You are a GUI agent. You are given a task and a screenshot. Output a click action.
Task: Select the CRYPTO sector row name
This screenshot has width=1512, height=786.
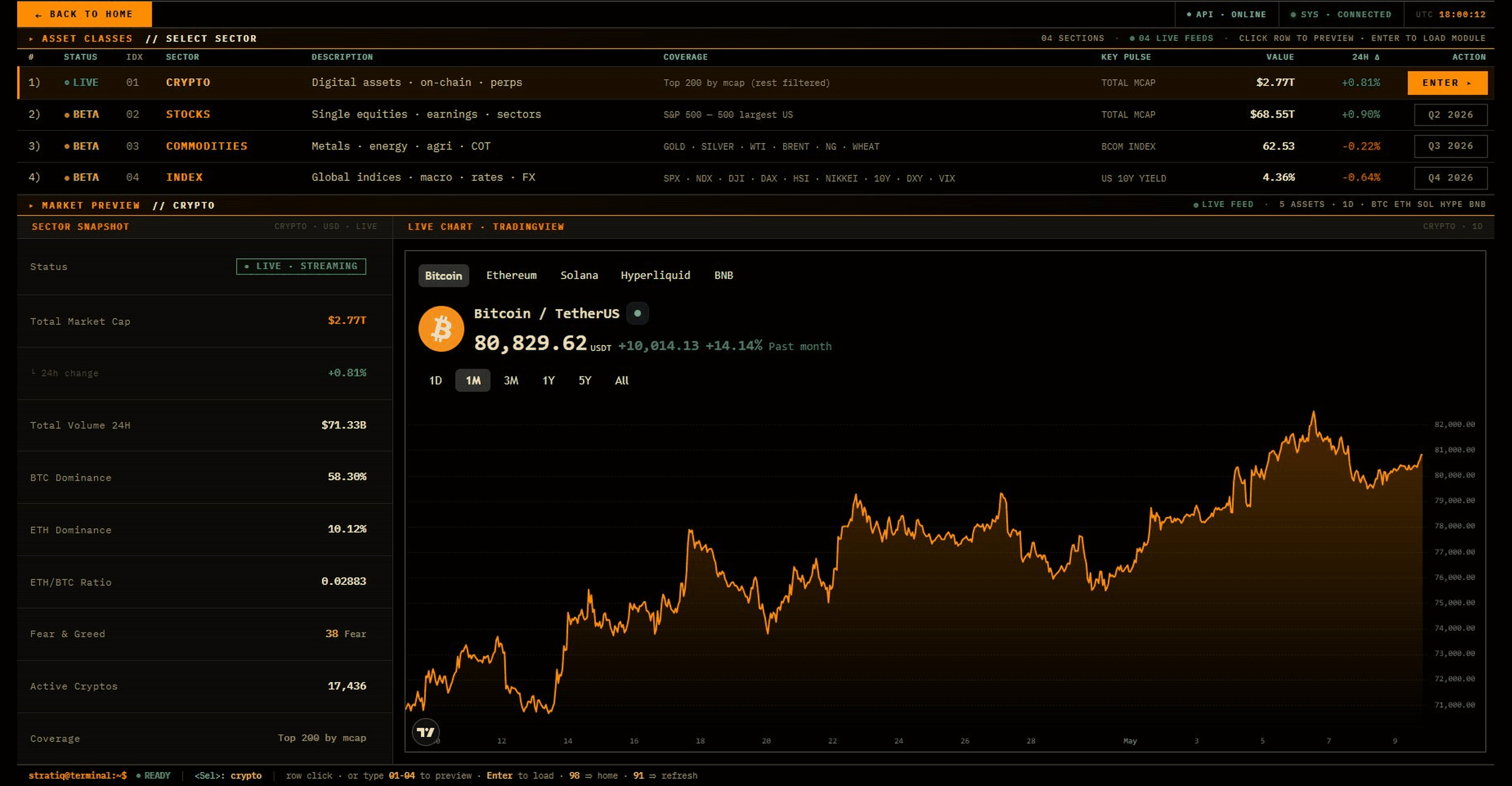188,82
